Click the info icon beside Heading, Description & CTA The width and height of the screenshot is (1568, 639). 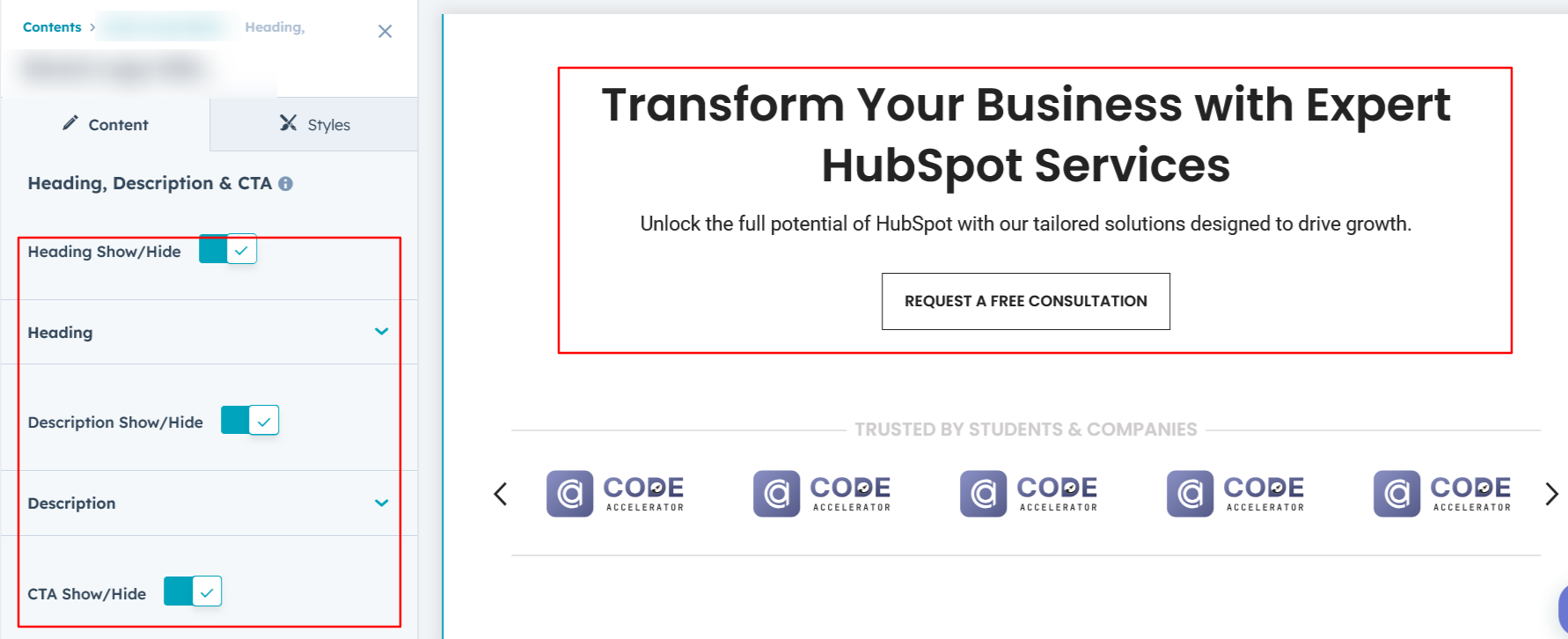(286, 184)
